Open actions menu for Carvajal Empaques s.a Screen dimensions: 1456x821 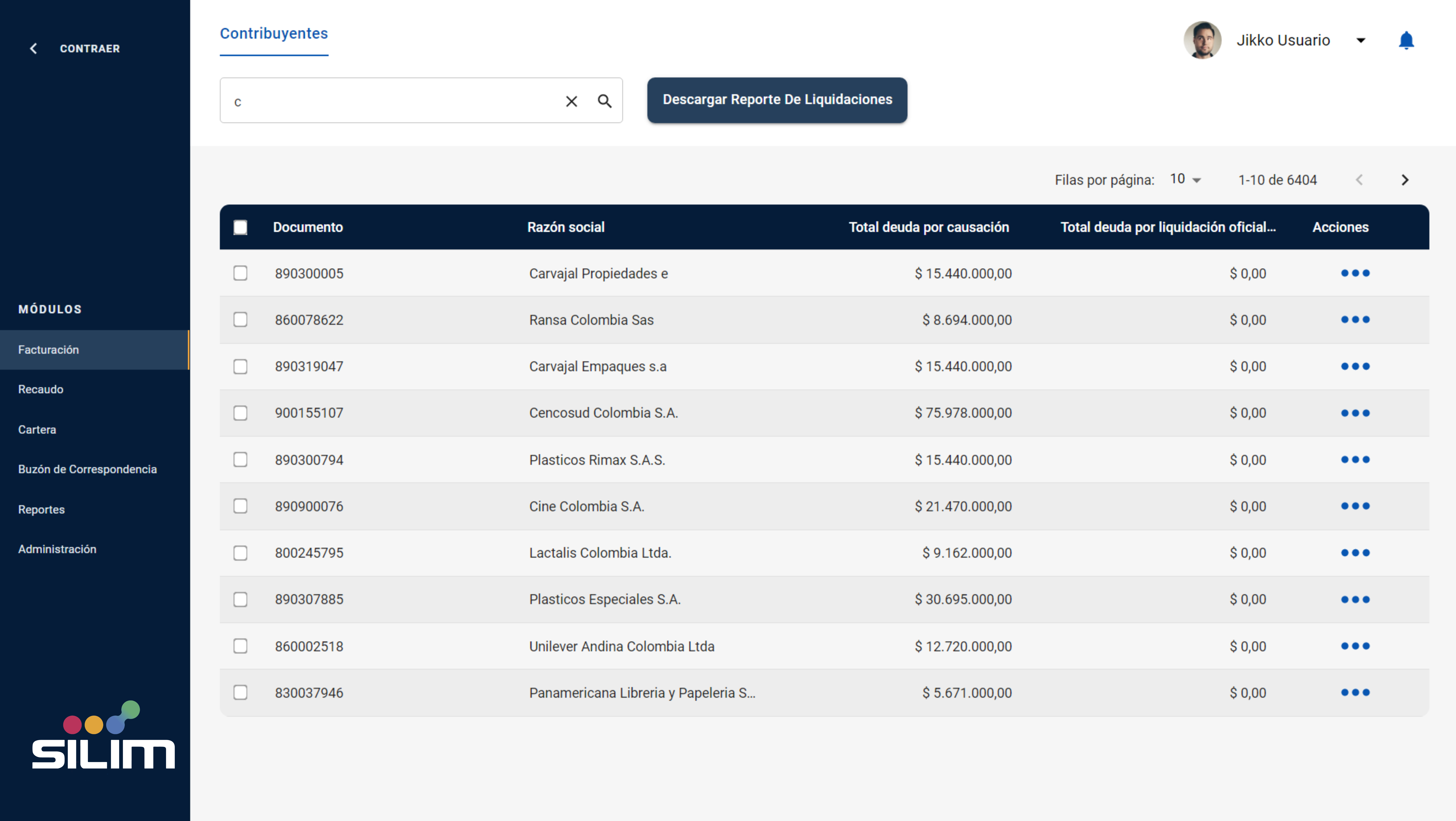point(1355,366)
